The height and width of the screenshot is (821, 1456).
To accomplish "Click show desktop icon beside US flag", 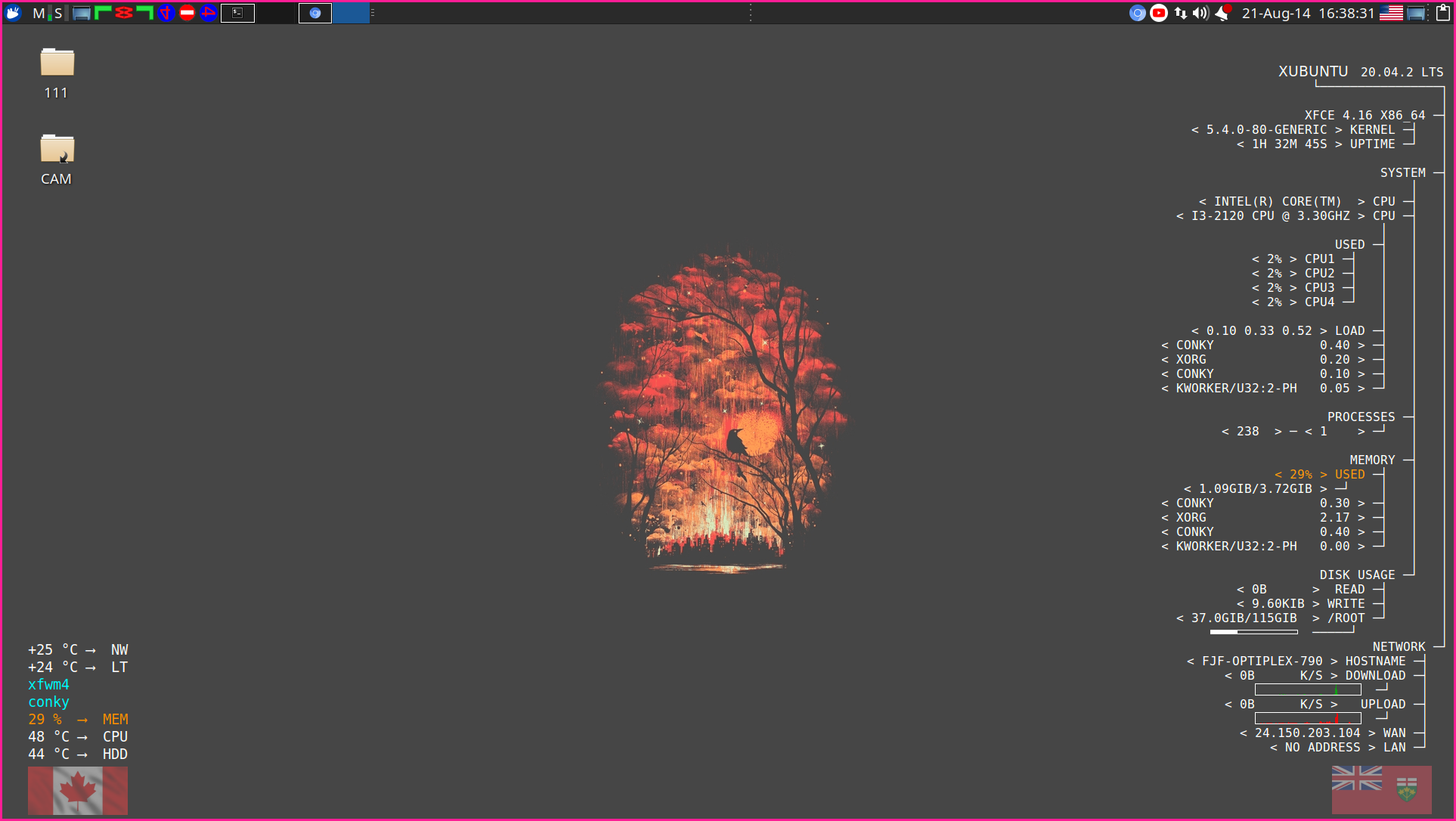I will (1416, 13).
